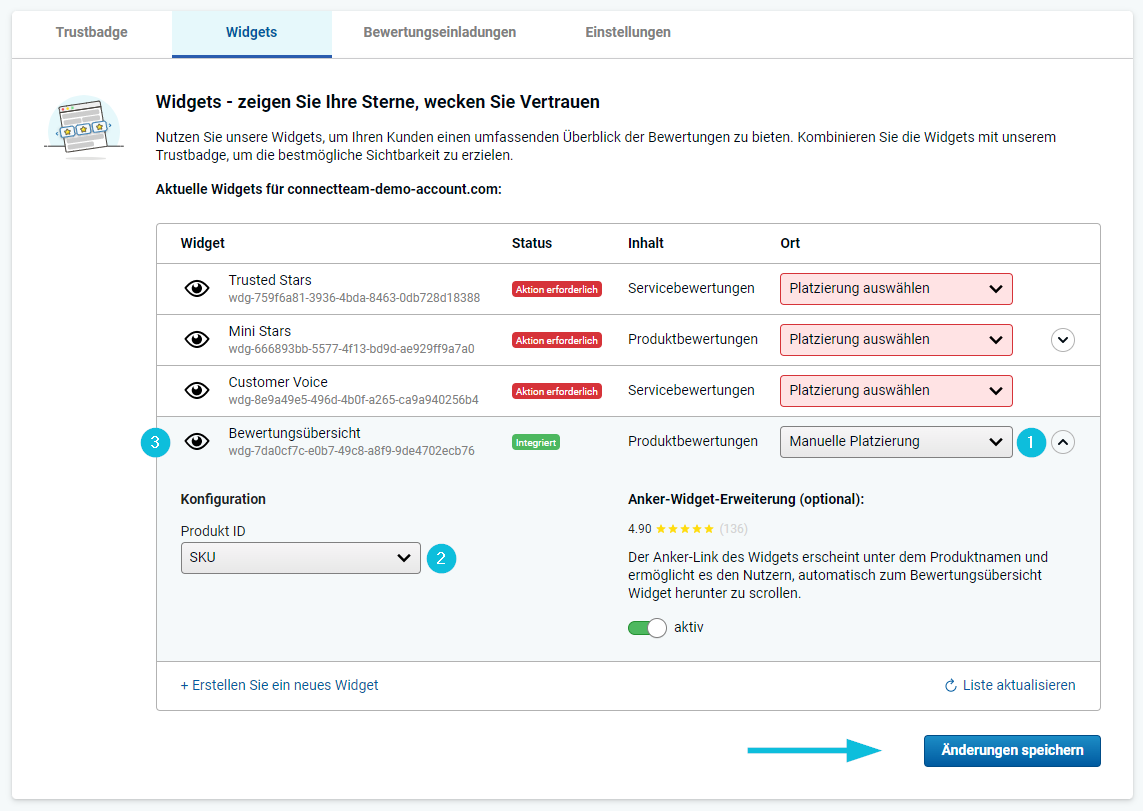Disable the Anker-Widget aktiv toggle

tap(647, 628)
